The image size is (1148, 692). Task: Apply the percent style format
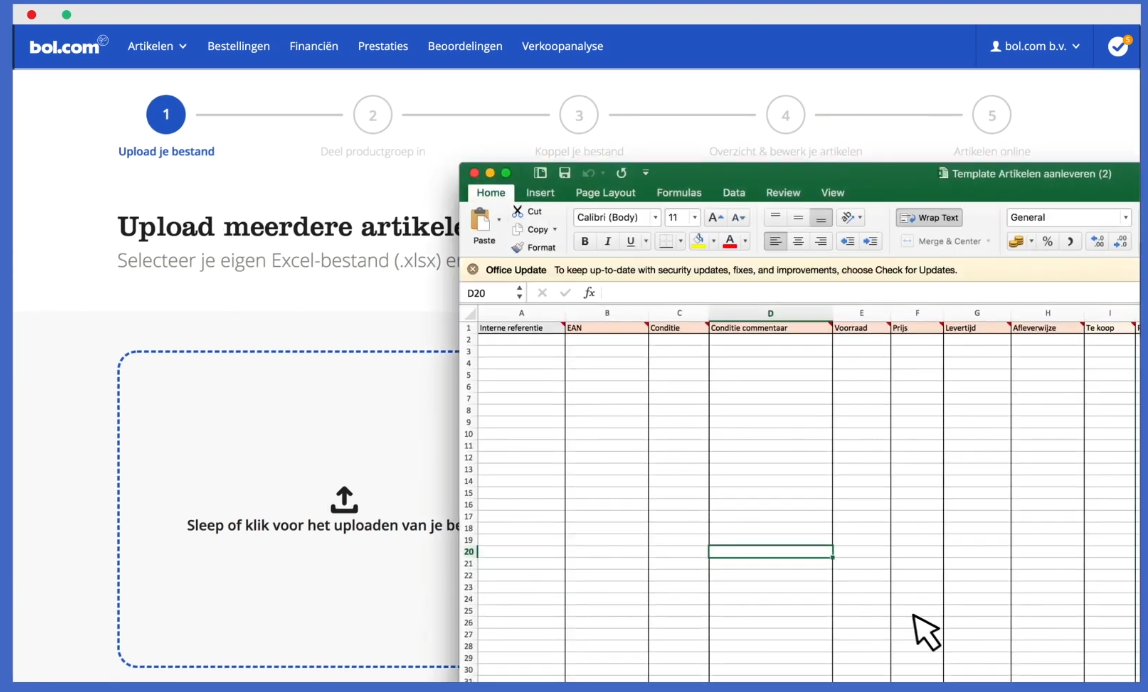1048,241
